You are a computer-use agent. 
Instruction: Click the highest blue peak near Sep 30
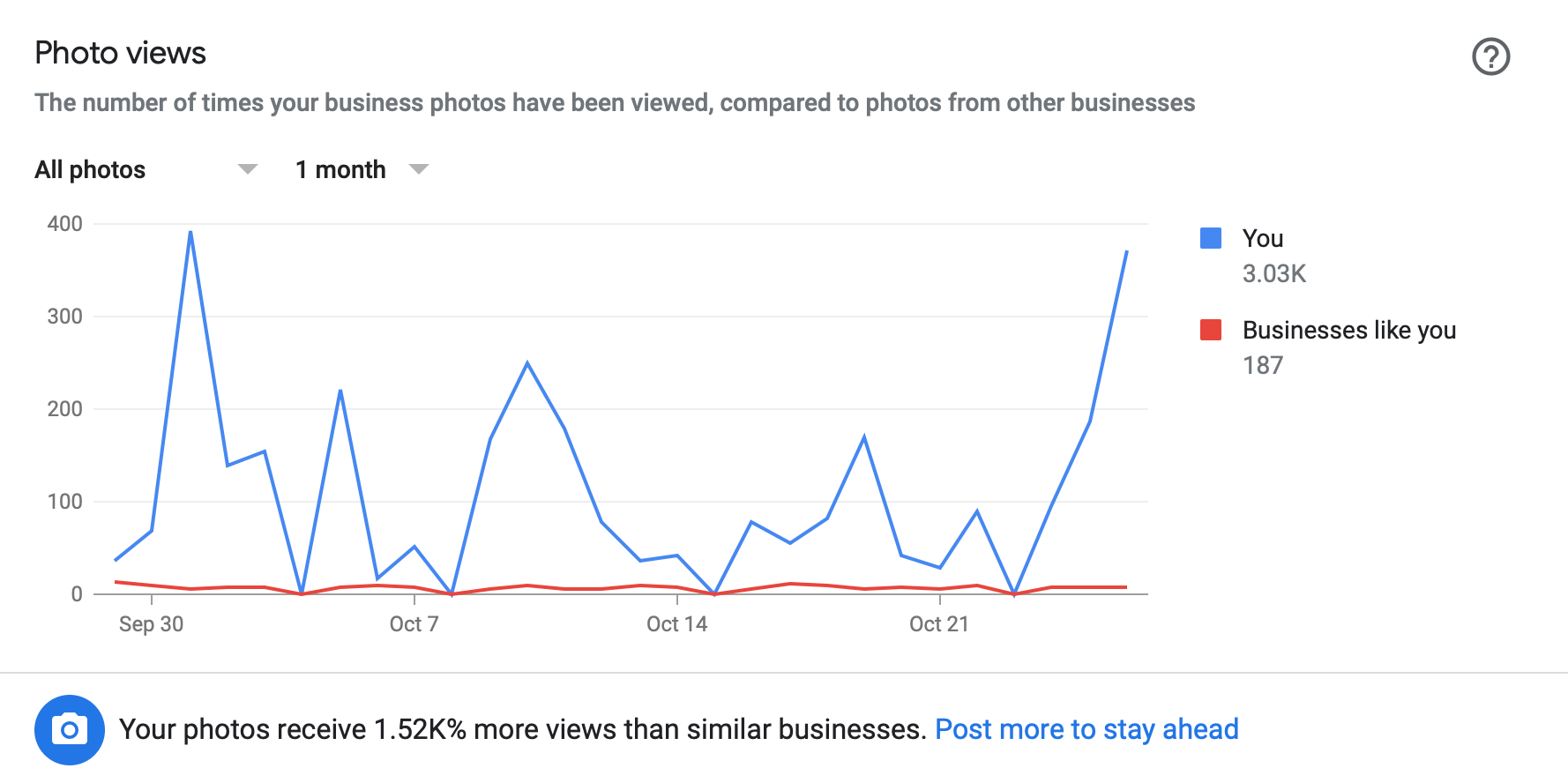(x=190, y=232)
